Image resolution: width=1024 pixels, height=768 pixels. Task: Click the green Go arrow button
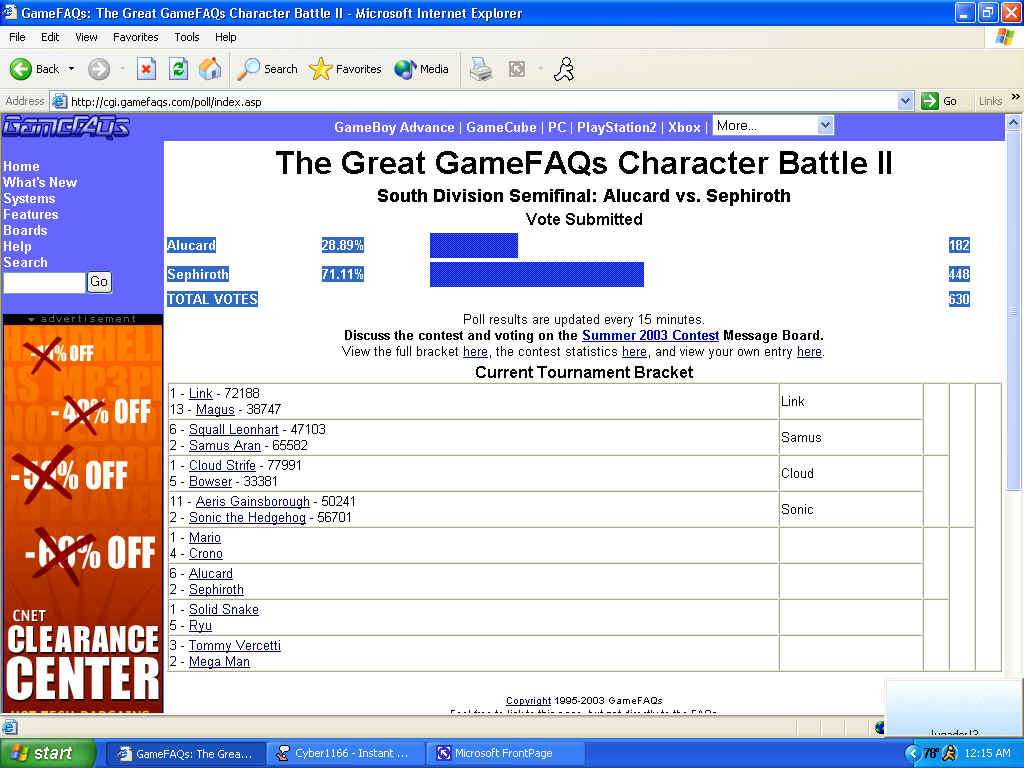point(929,101)
